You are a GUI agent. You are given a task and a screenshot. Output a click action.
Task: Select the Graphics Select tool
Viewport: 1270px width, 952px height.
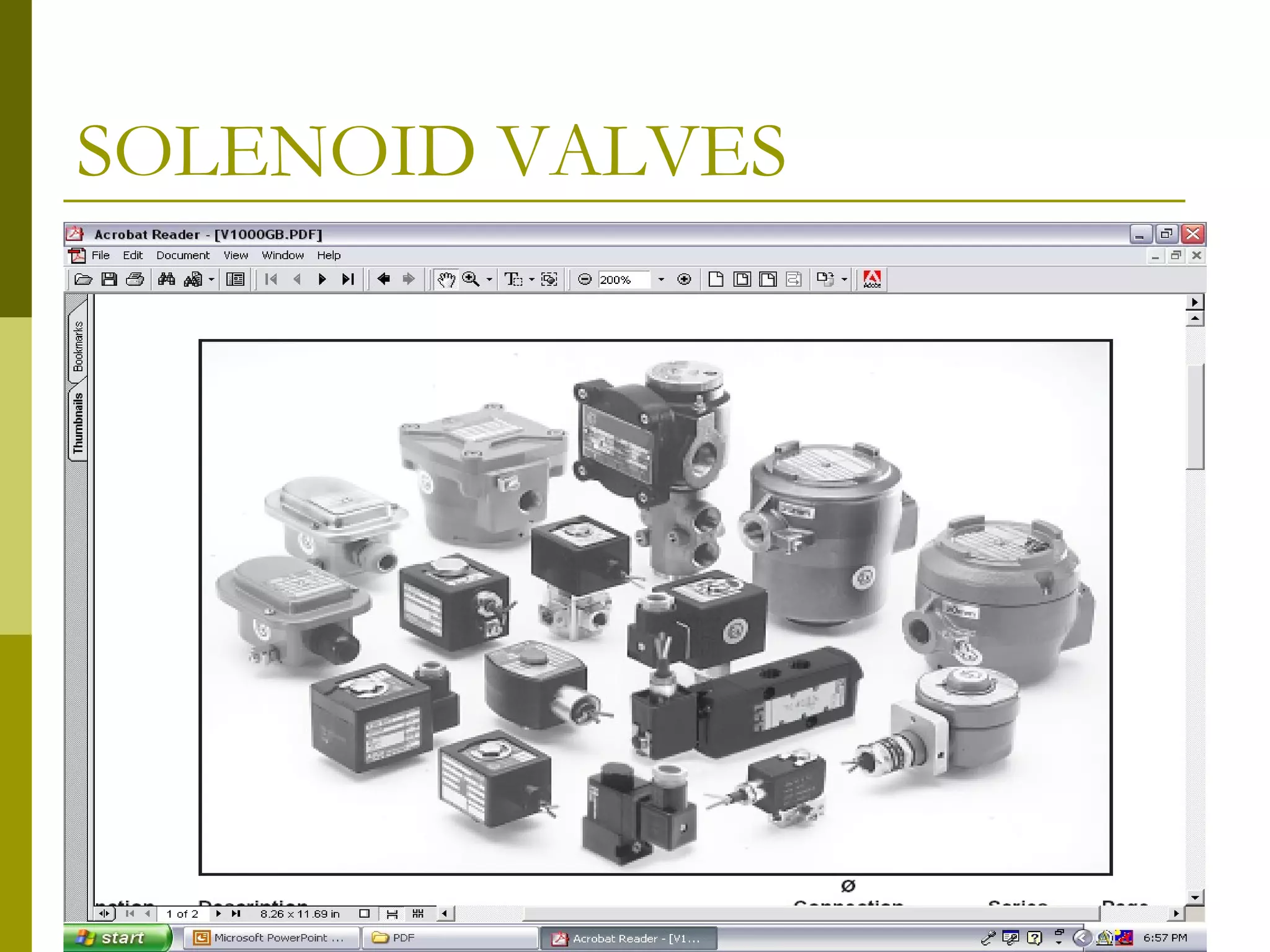point(549,280)
